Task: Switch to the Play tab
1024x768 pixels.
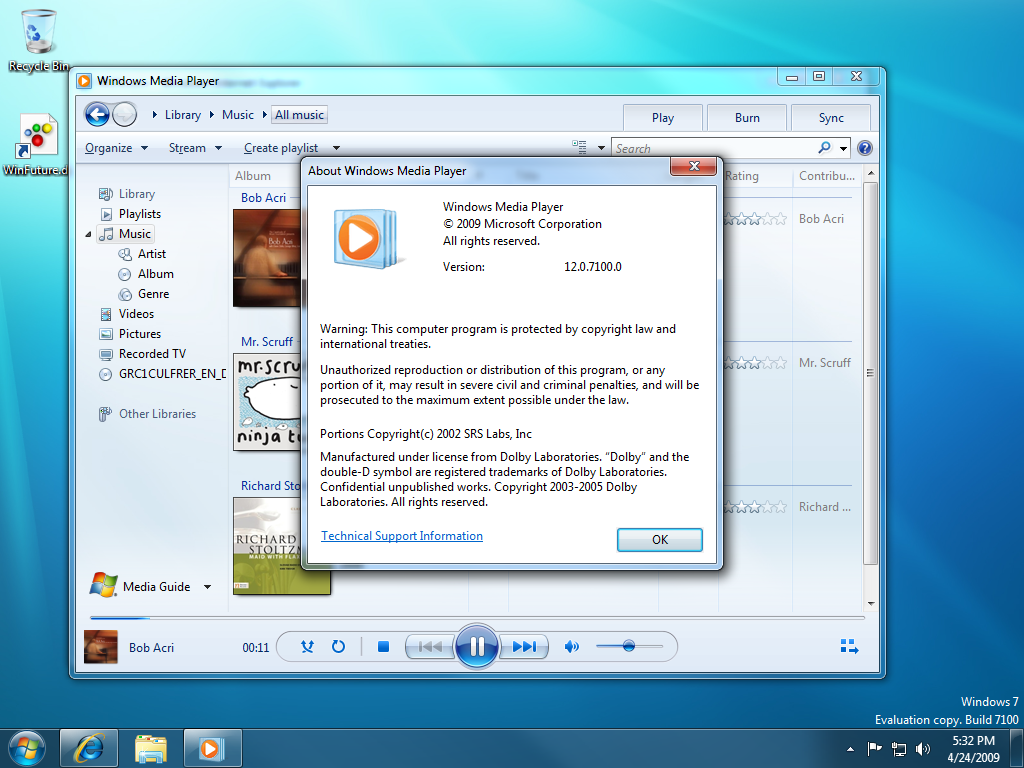Action: click(x=663, y=118)
